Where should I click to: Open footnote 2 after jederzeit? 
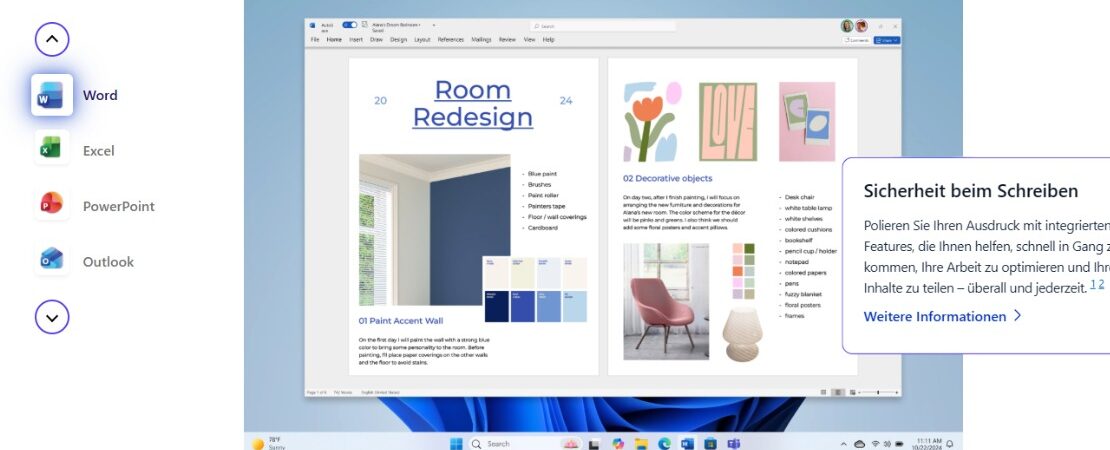(x=1101, y=284)
